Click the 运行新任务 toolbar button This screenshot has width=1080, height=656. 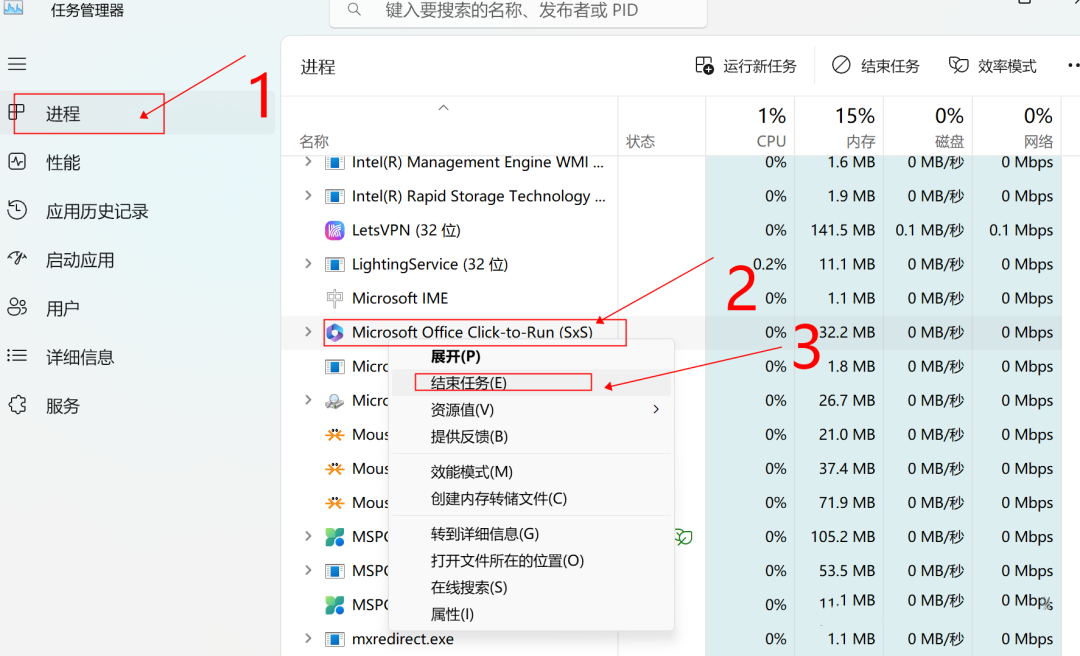(x=746, y=66)
